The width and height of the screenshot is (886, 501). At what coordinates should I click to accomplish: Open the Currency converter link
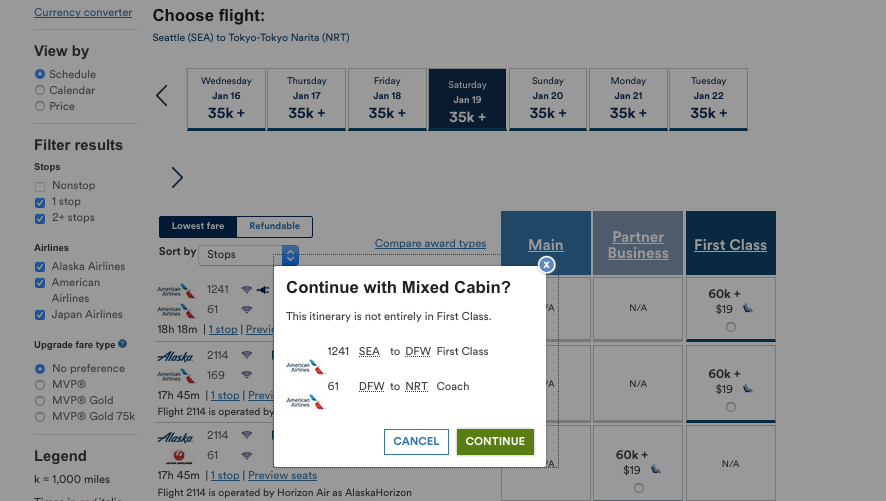click(83, 13)
